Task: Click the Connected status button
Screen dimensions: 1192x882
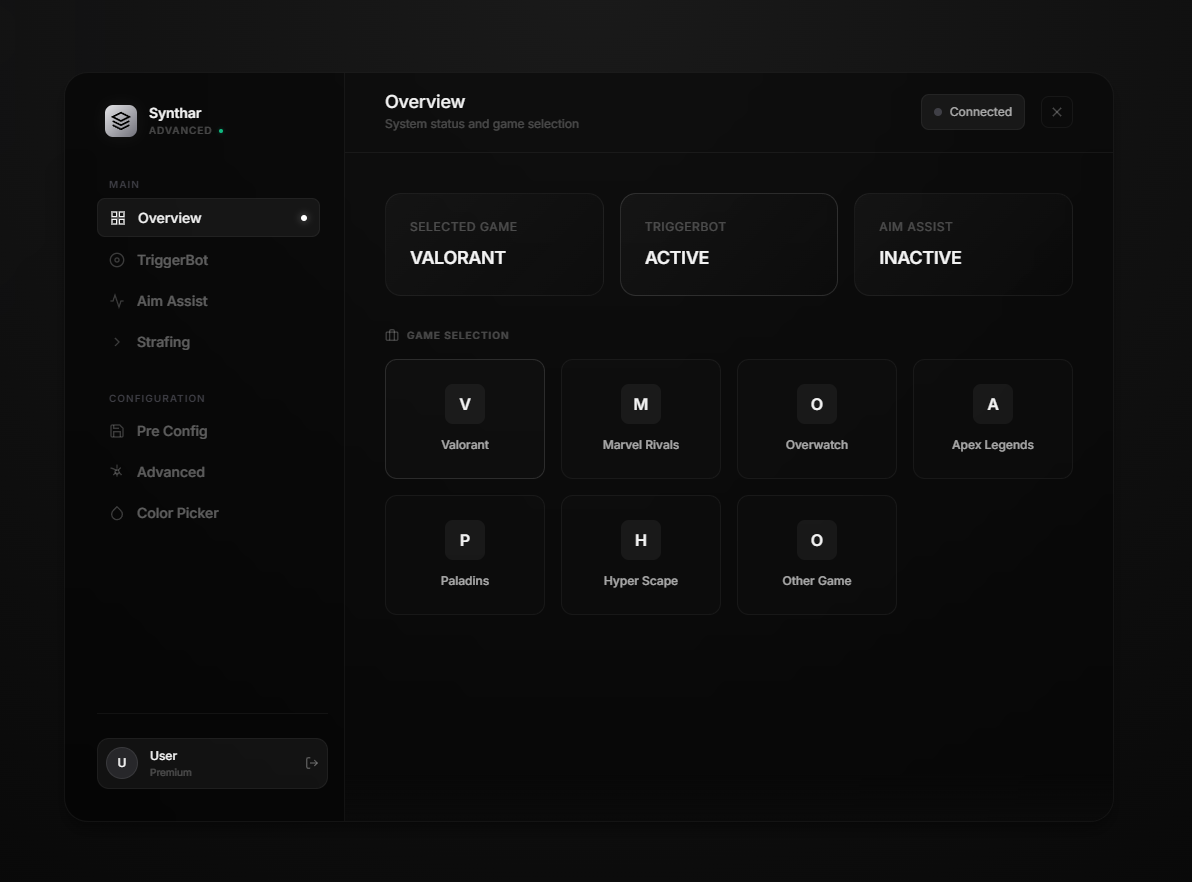Action: click(x=972, y=112)
